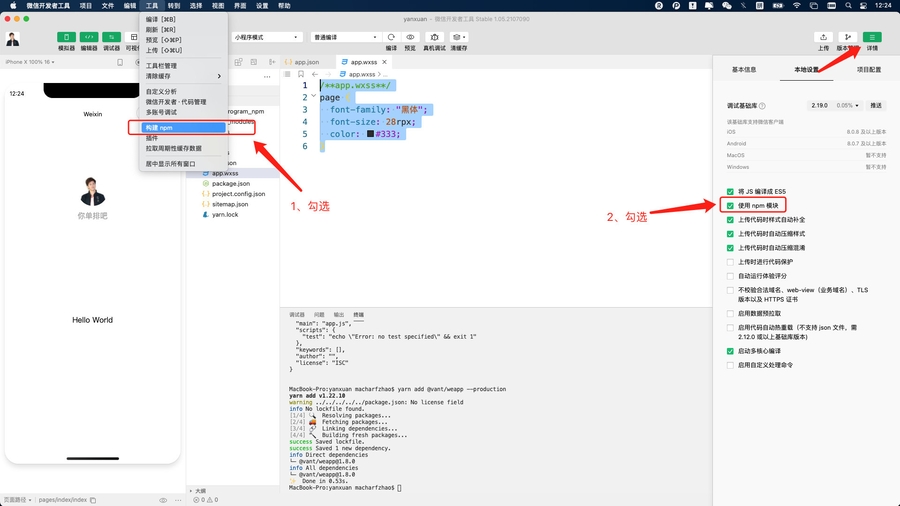Open package.json in the file tree
The height and width of the screenshot is (506, 900).
click(x=230, y=184)
